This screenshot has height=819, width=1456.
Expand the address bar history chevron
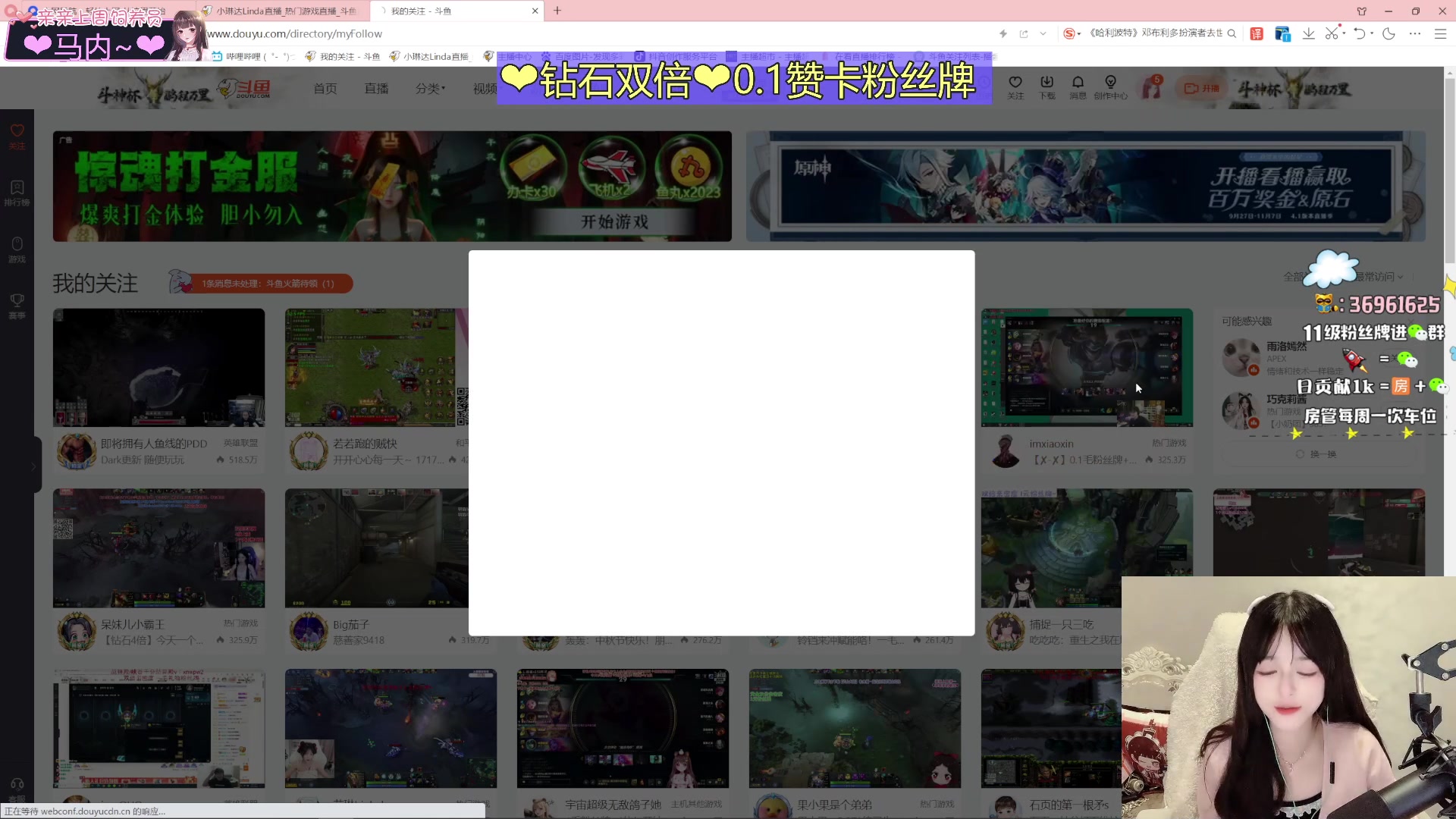(x=1043, y=33)
